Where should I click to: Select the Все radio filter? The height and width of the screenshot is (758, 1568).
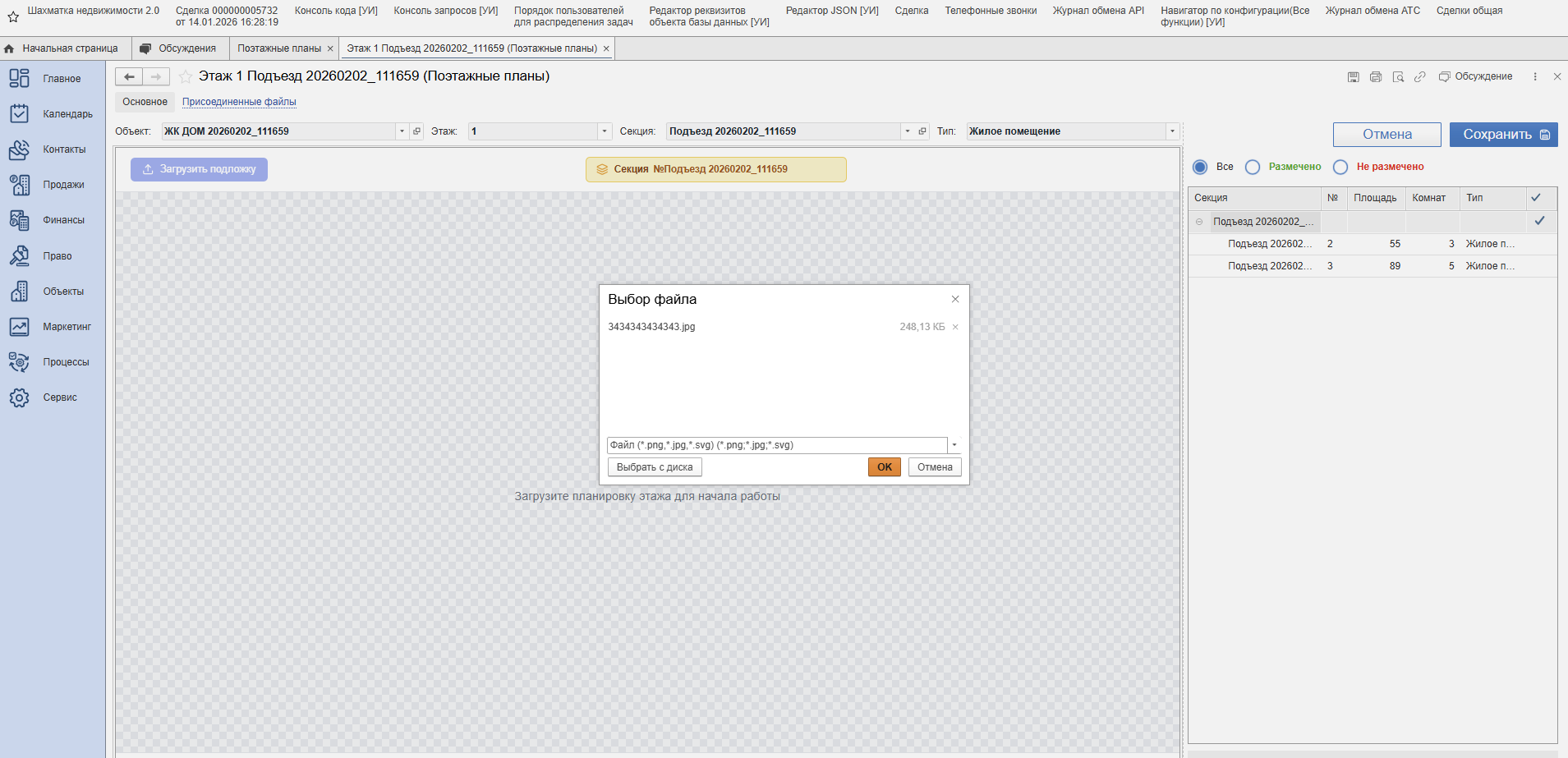click(1200, 168)
